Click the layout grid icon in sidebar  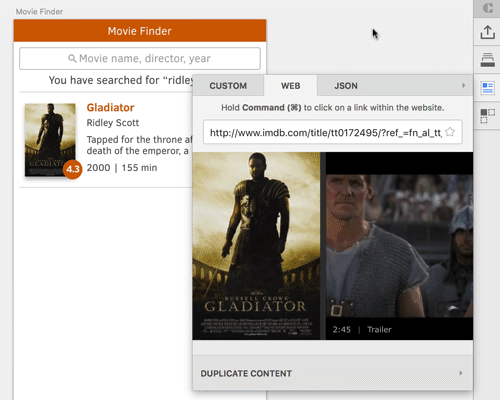point(487,116)
